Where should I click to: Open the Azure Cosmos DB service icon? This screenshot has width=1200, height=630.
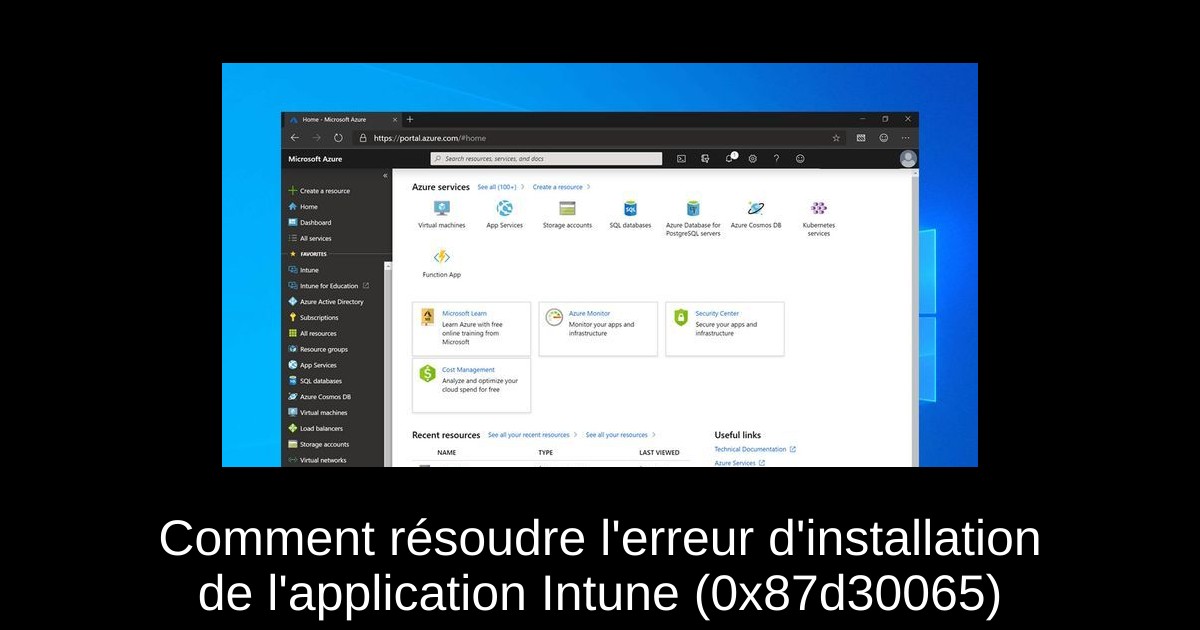(x=756, y=209)
